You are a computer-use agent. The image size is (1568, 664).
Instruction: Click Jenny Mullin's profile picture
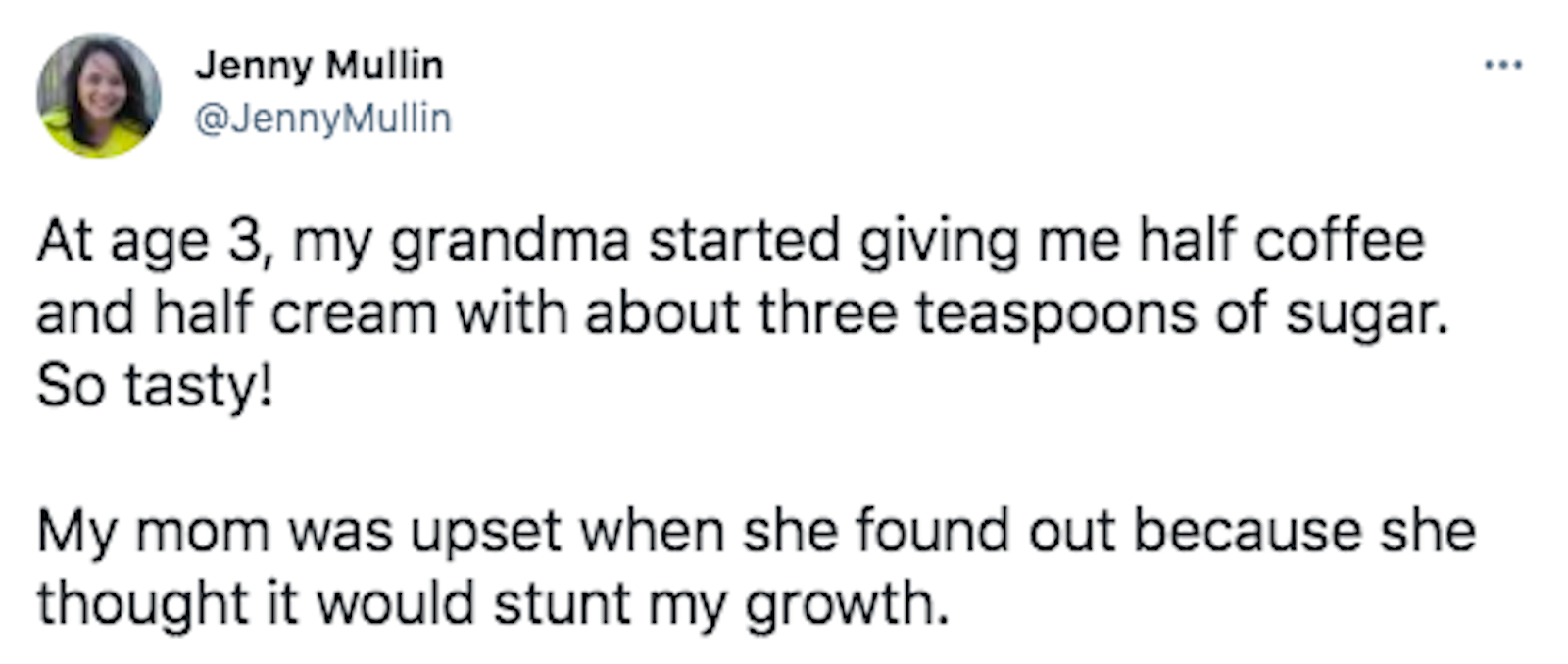[98, 96]
